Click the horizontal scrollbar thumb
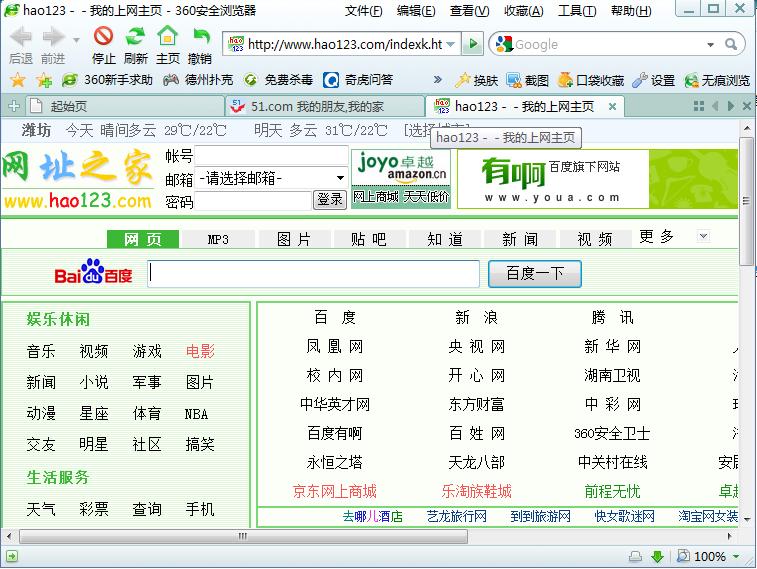757x569 pixels. pos(243,536)
